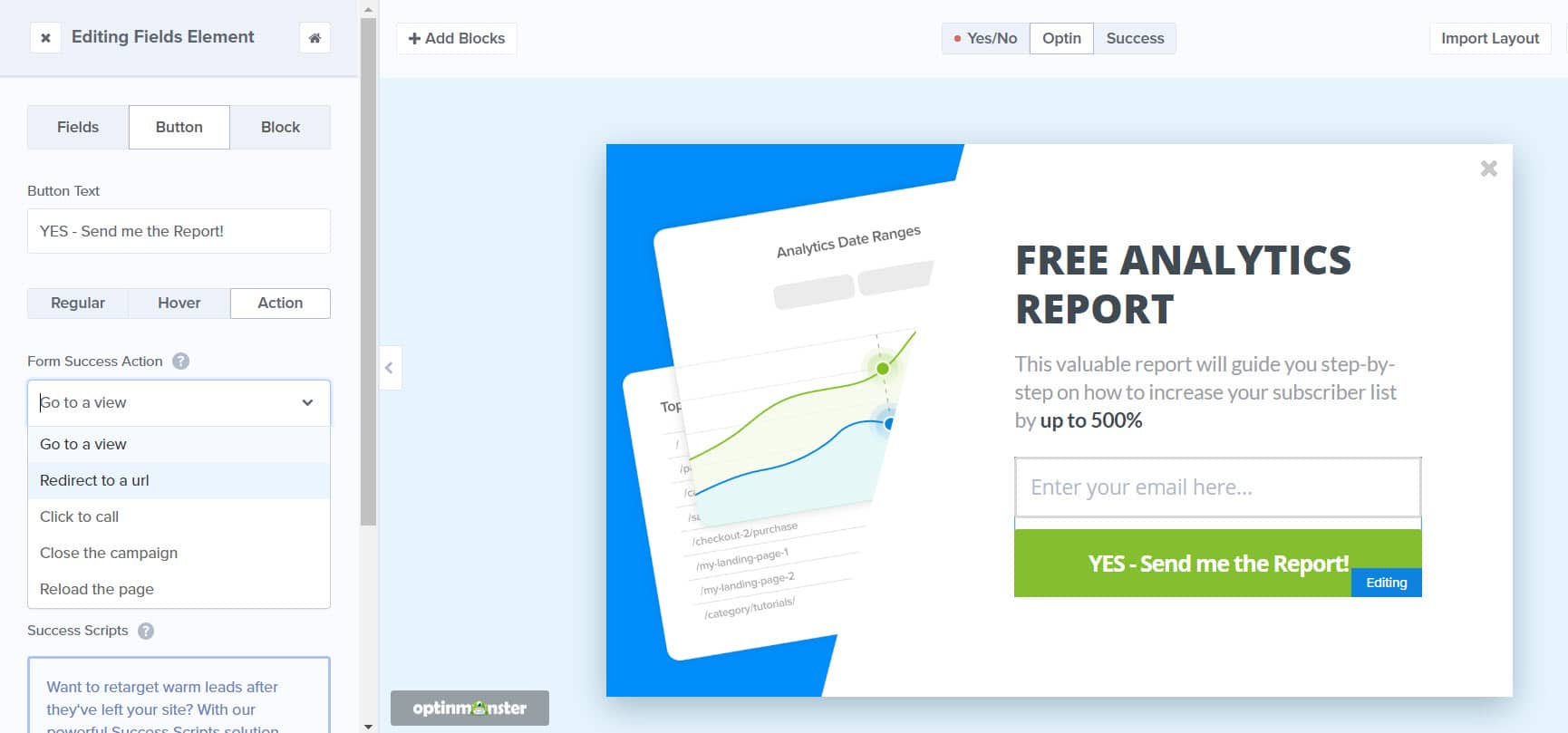
Task: Click the Button Text input field
Action: click(179, 231)
